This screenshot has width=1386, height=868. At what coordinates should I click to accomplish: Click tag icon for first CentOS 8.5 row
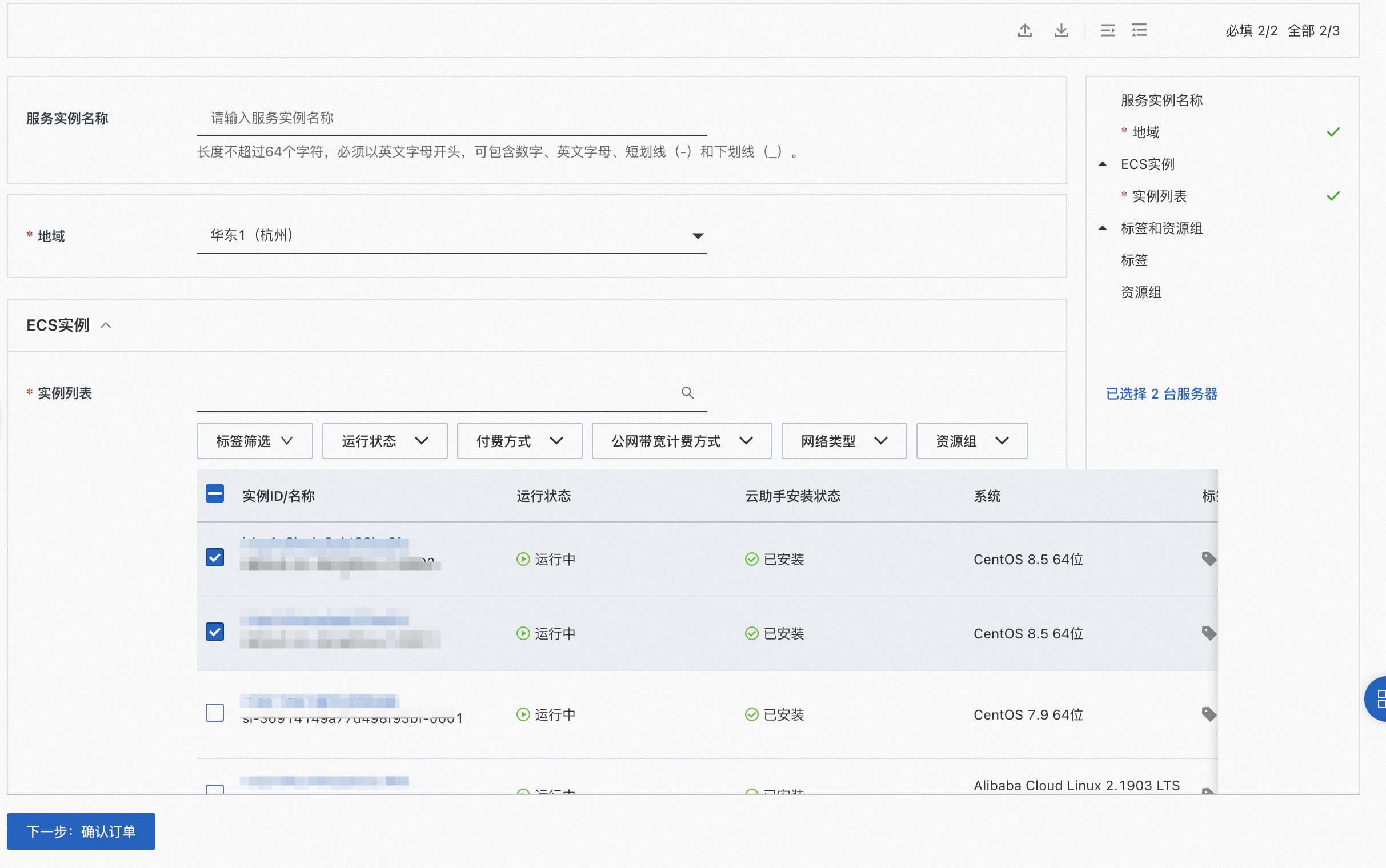click(x=1208, y=559)
